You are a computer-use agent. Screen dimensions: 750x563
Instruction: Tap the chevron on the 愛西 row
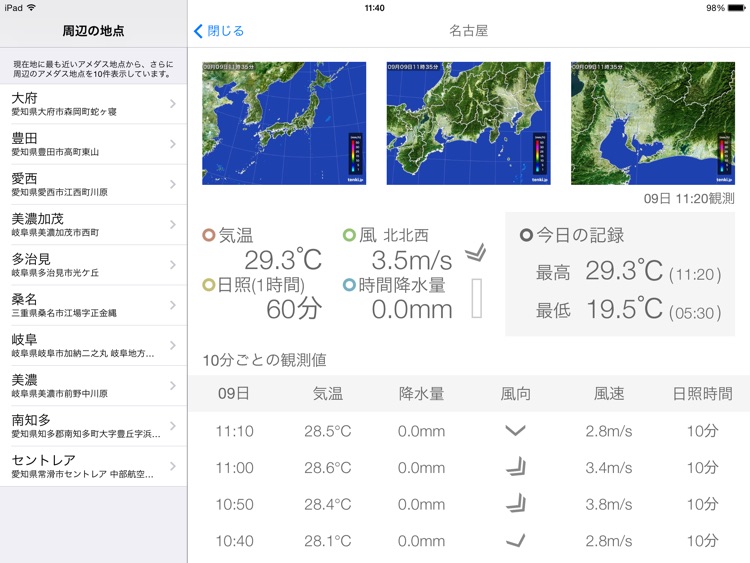(x=173, y=184)
